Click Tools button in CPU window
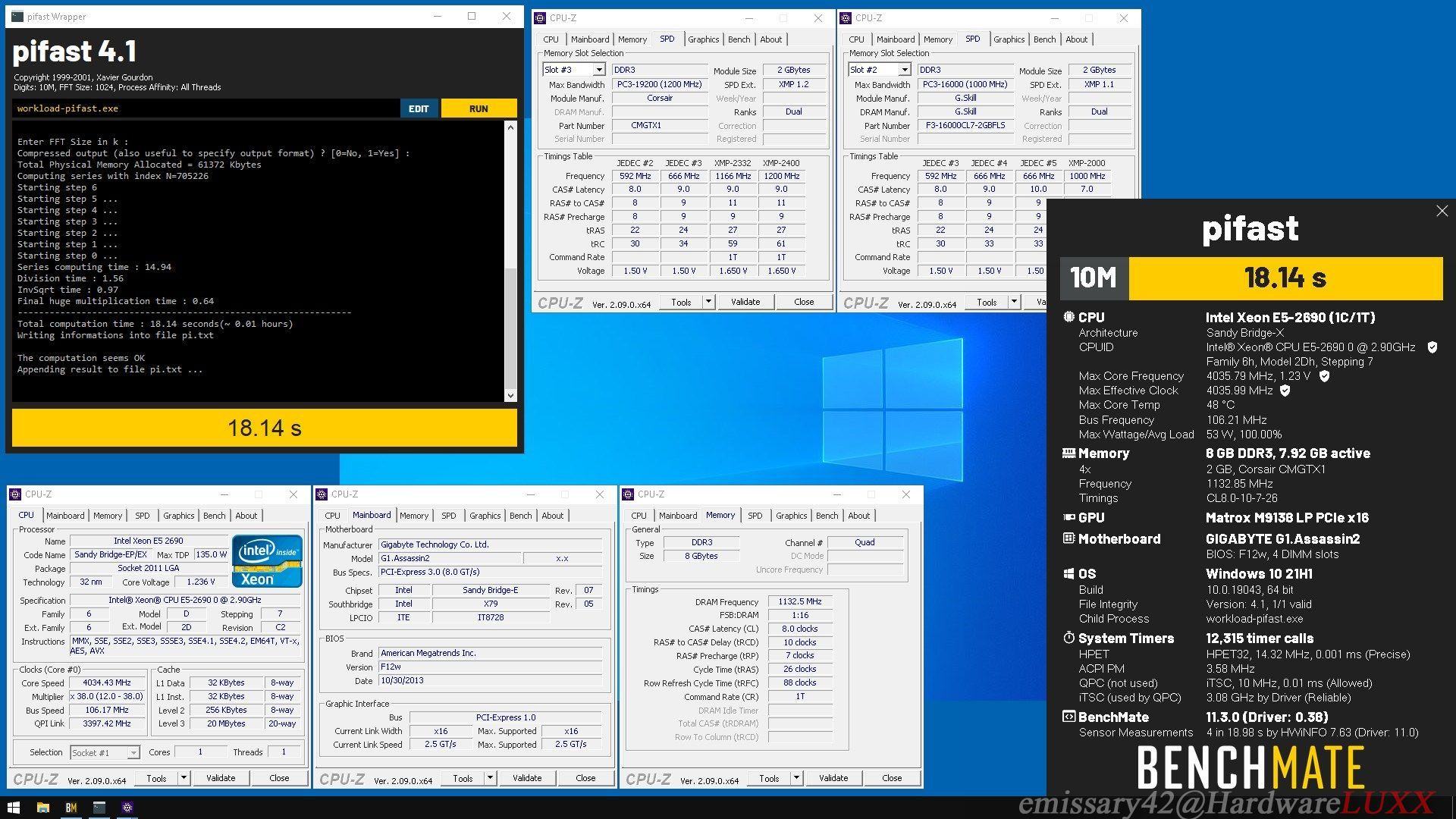 coord(156,778)
